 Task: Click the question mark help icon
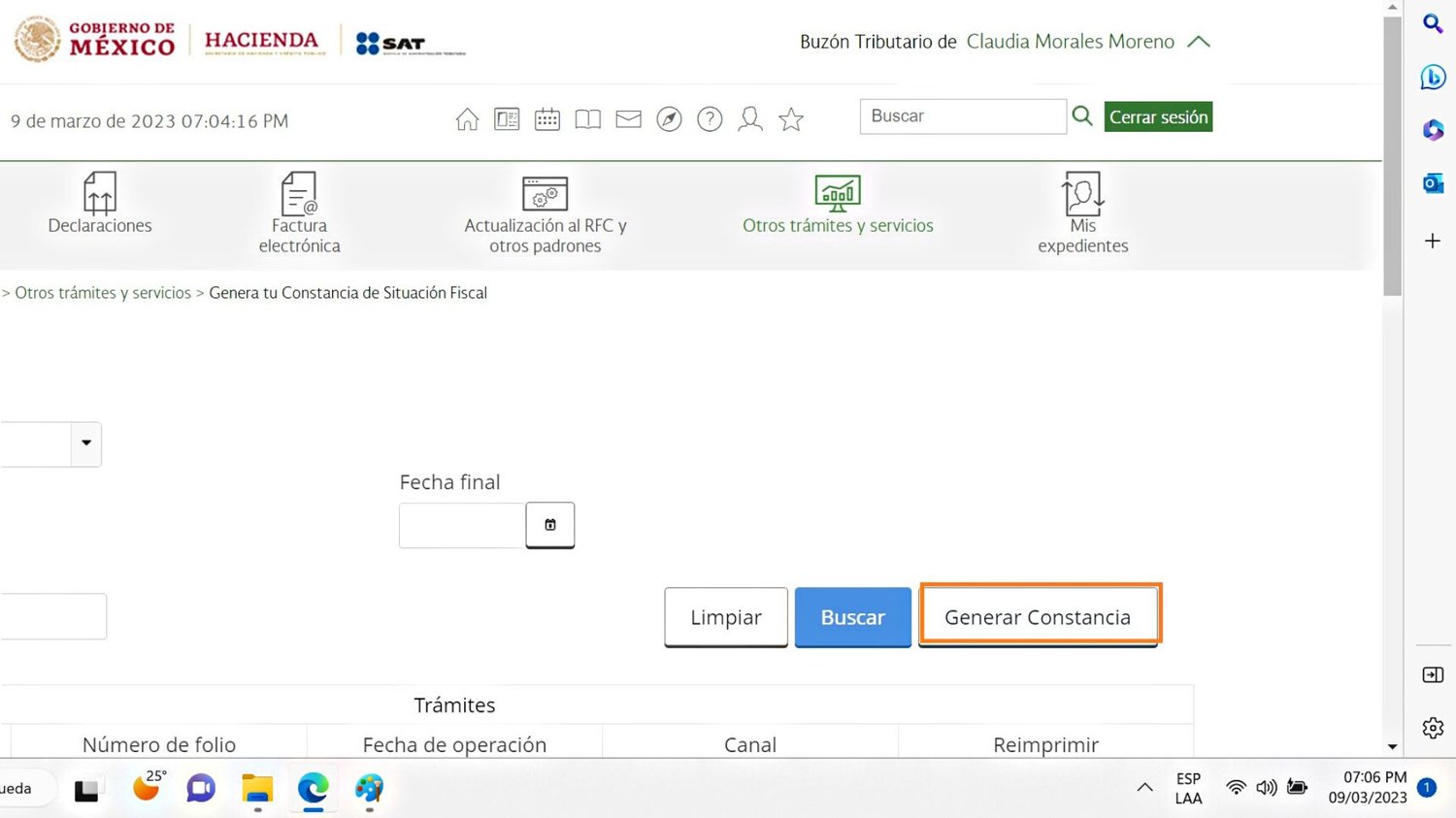[x=710, y=119]
